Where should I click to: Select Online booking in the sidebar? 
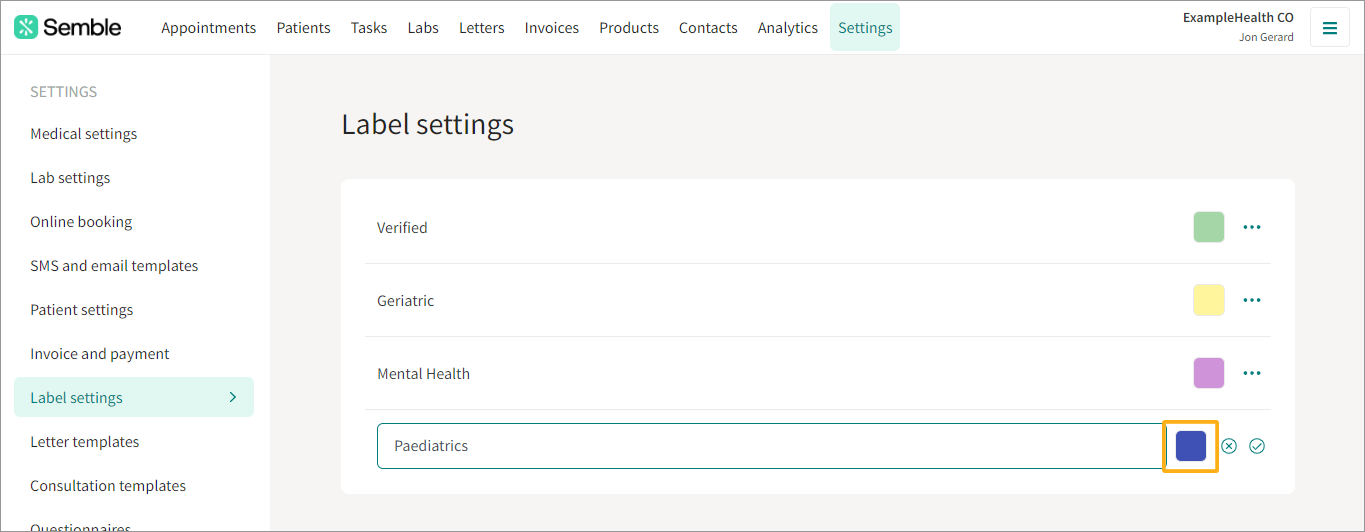[81, 222]
